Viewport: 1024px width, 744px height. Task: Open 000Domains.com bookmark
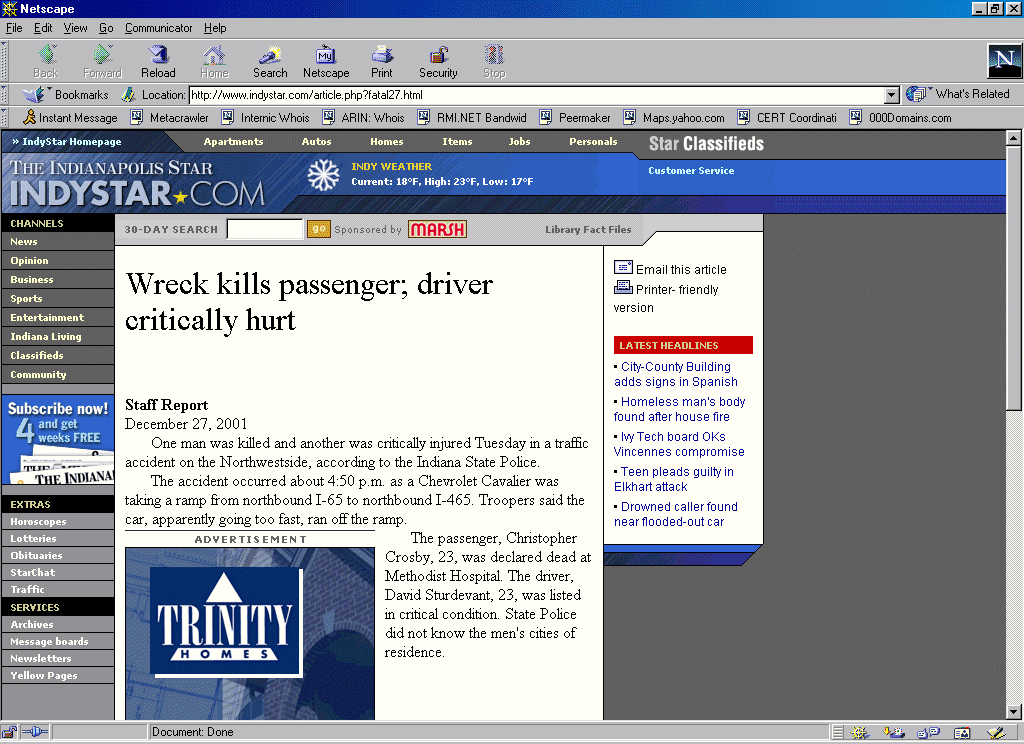tap(901, 118)
